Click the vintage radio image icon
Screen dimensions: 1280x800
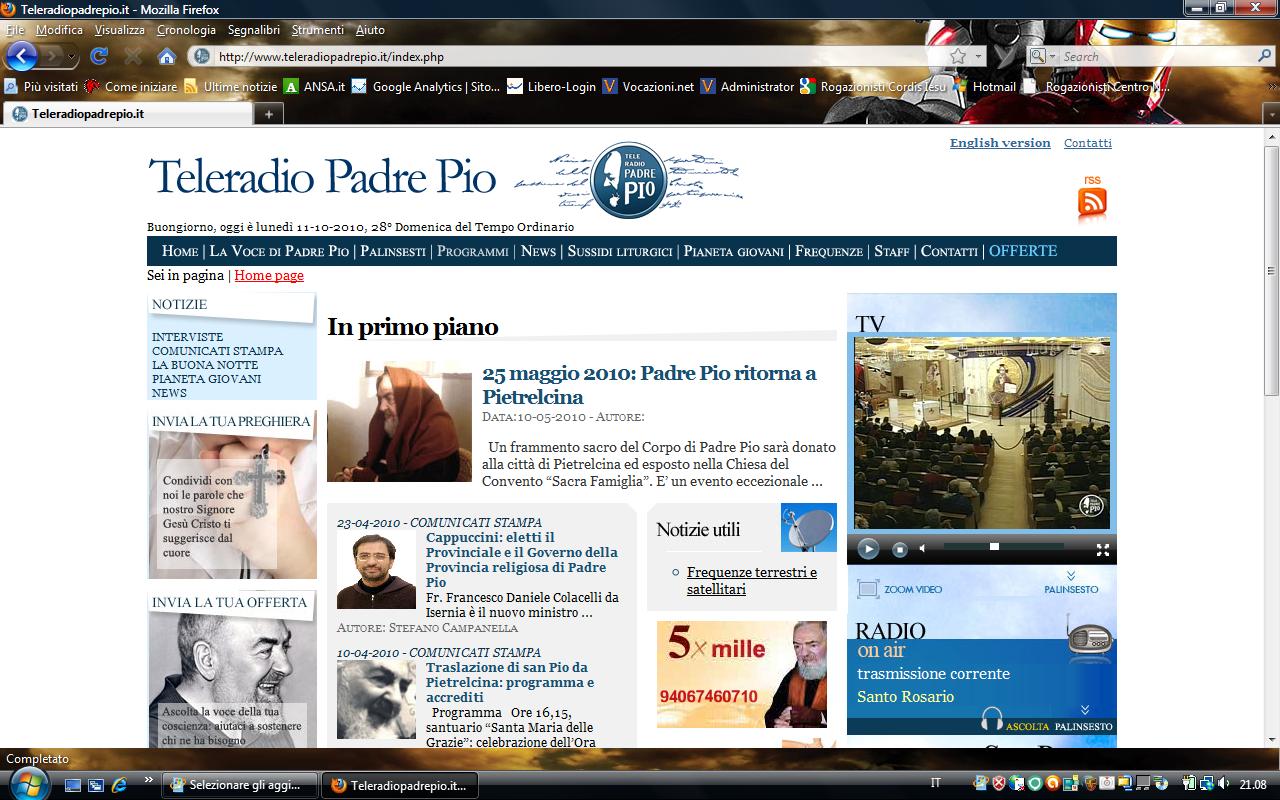[1089, 642]
